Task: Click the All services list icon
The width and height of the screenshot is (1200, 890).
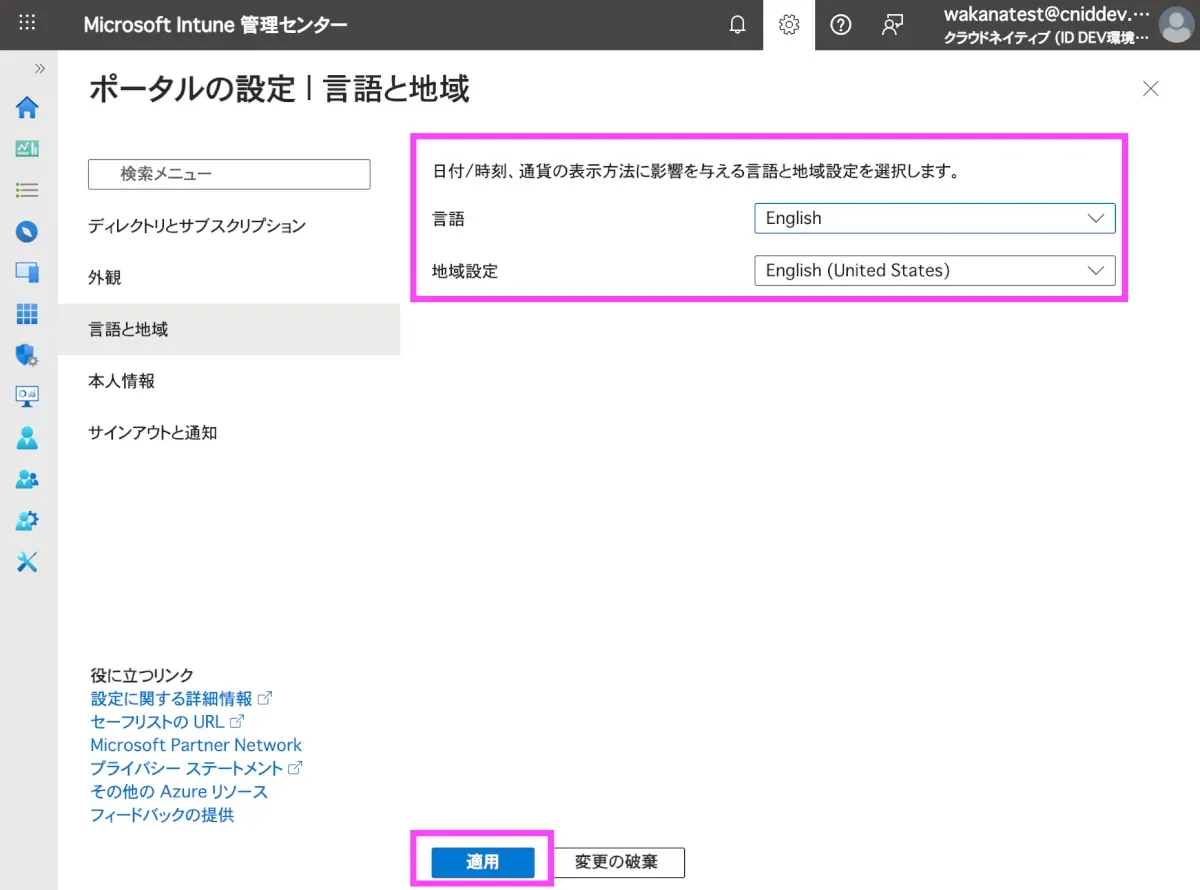Action: [x=27, y=190]
